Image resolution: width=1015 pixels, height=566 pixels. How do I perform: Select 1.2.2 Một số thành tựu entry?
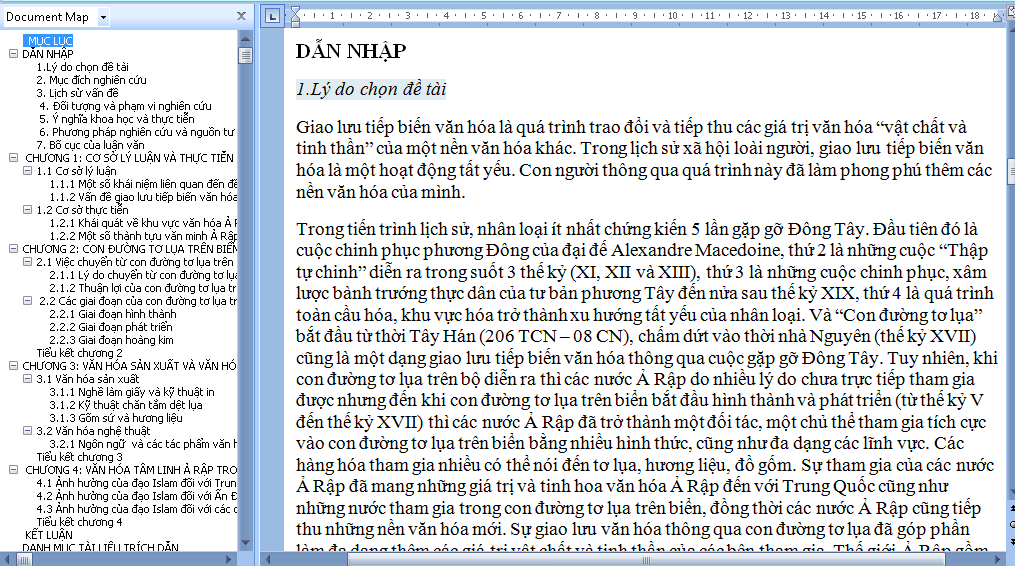point(143,236)
